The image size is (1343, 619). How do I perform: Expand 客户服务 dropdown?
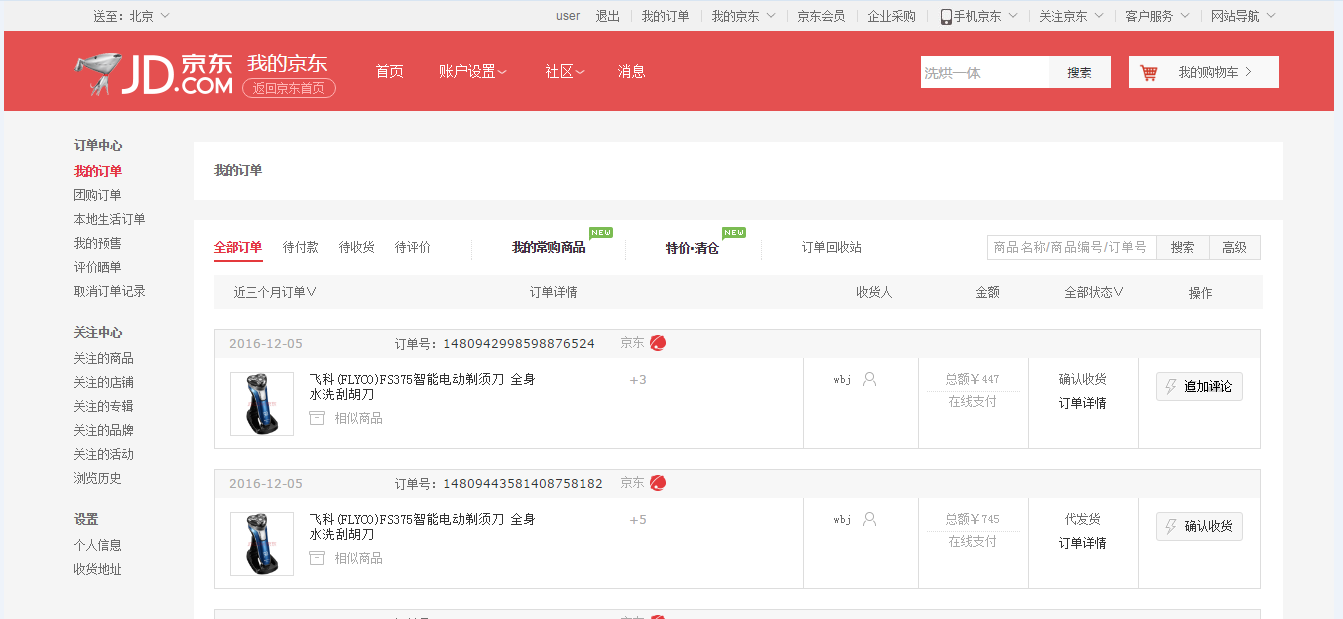1157,16
